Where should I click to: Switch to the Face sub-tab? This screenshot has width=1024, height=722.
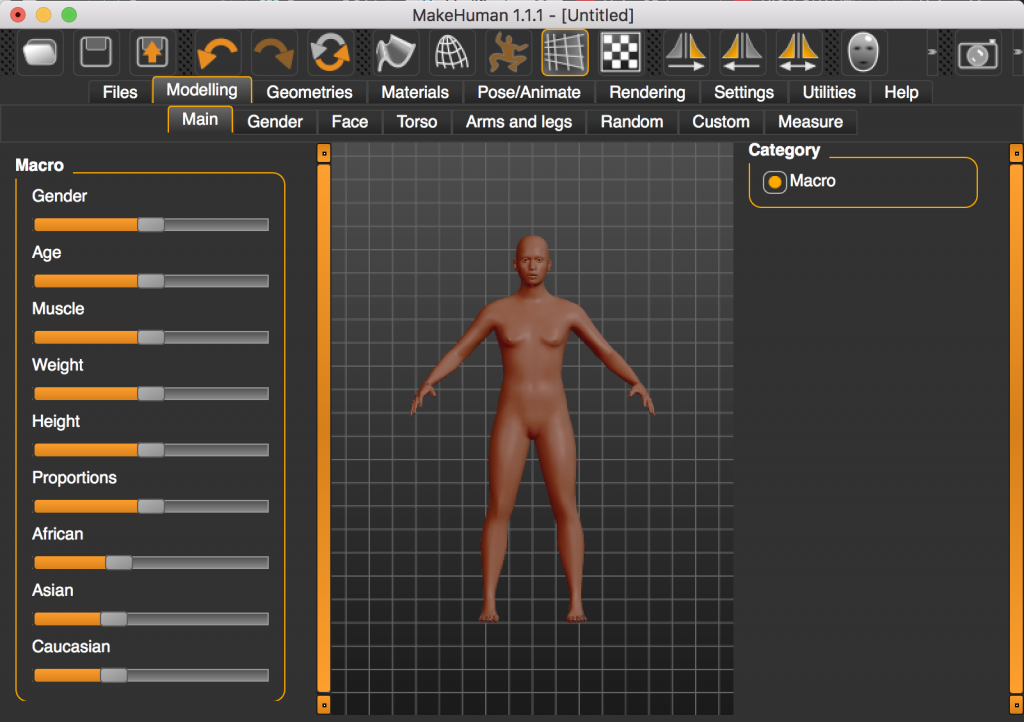click(349, 122)
